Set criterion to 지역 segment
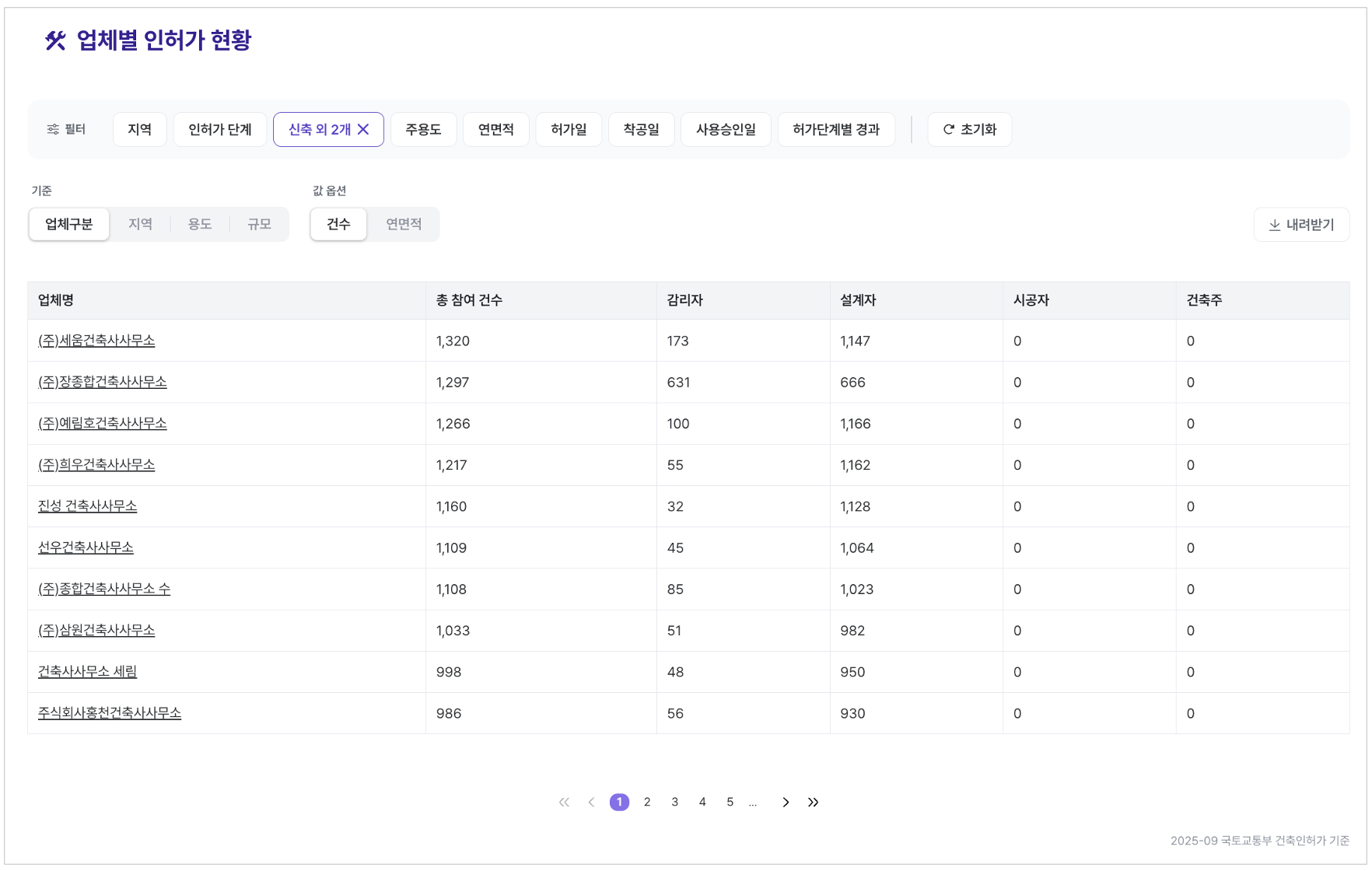 (x=140, y=224)
